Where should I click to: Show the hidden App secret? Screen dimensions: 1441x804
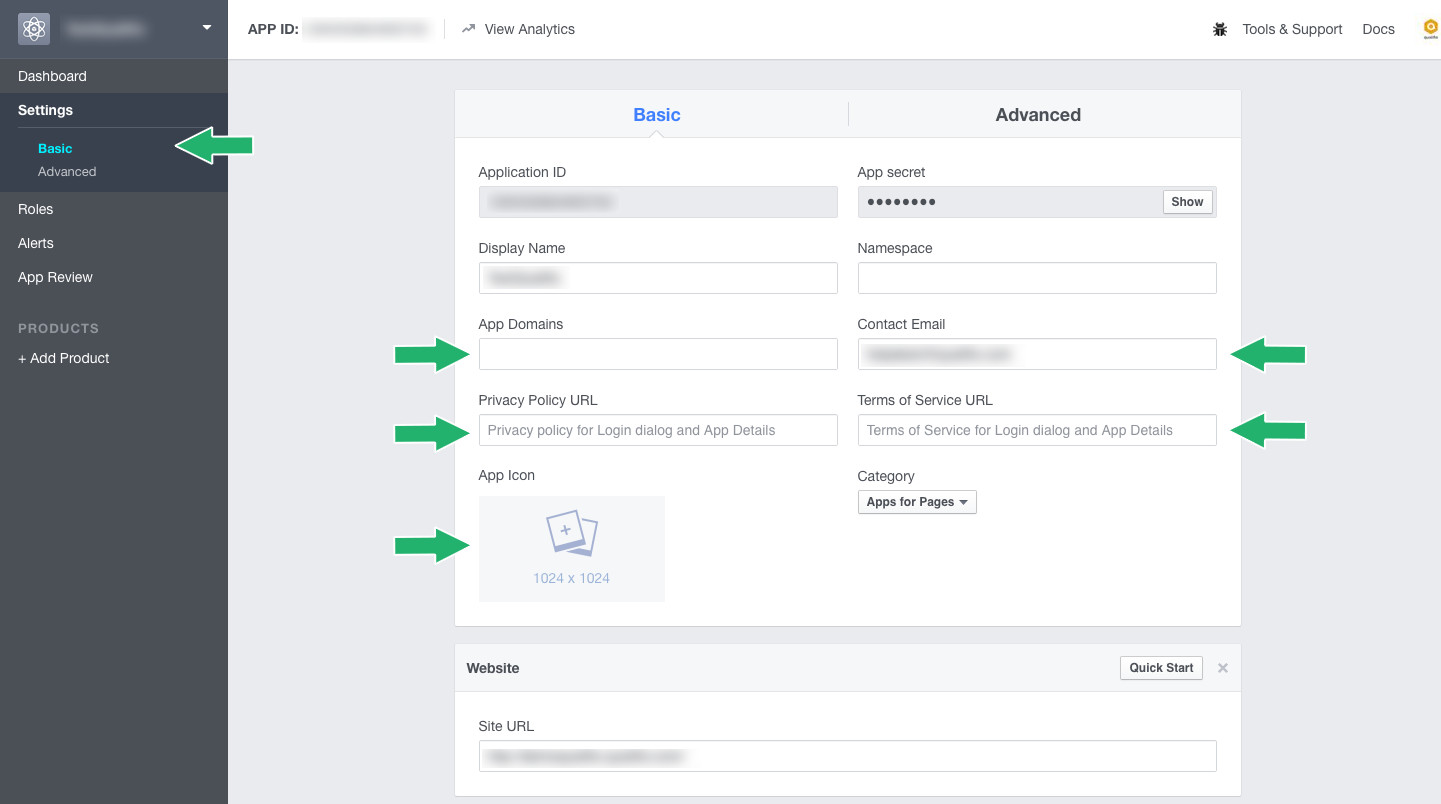[x=1187, y=202]
